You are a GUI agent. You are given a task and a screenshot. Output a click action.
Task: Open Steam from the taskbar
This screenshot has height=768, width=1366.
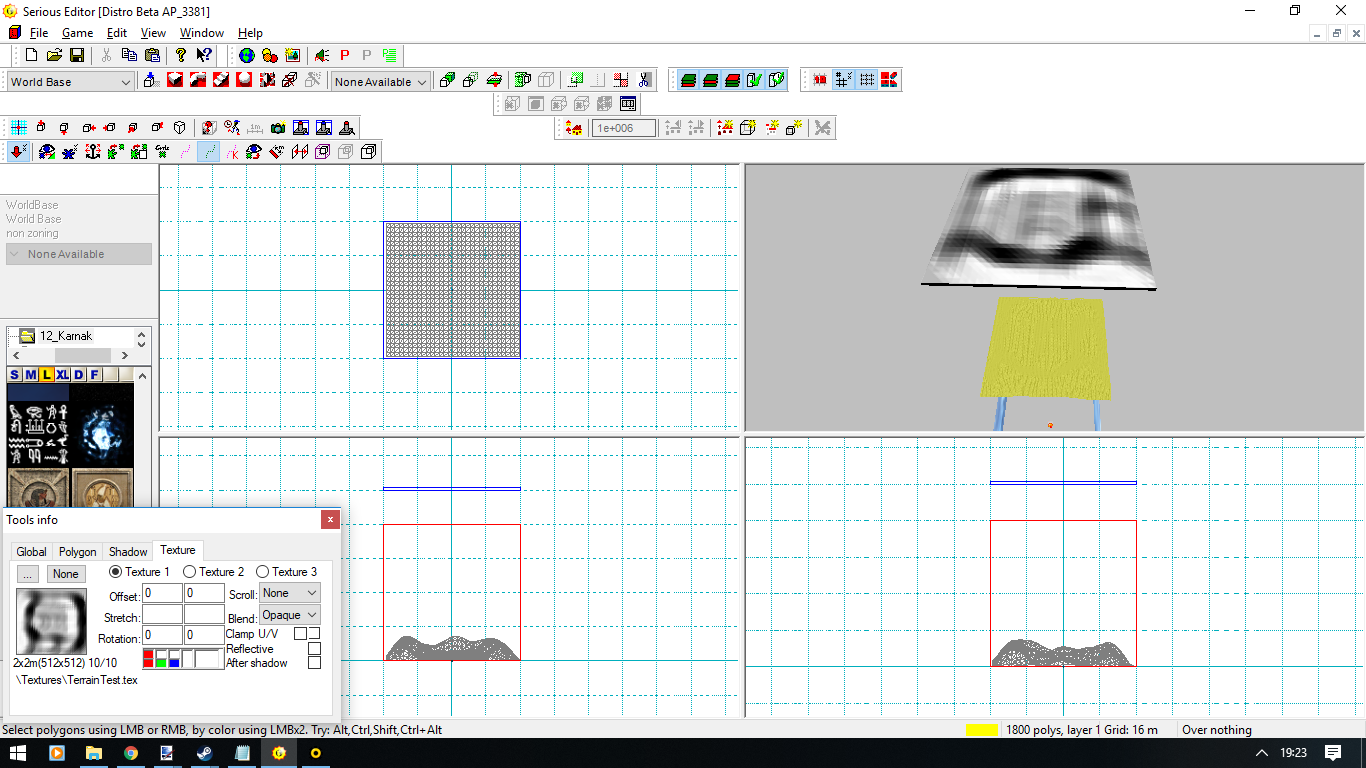coord(205,753)
